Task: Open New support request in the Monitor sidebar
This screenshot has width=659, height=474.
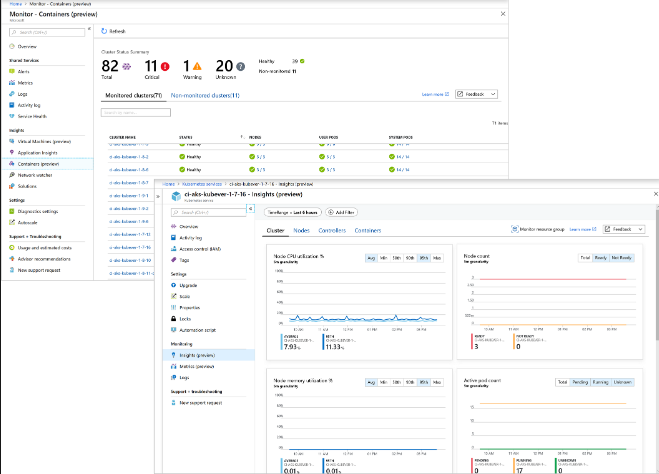Action: [x=39, y=270]
